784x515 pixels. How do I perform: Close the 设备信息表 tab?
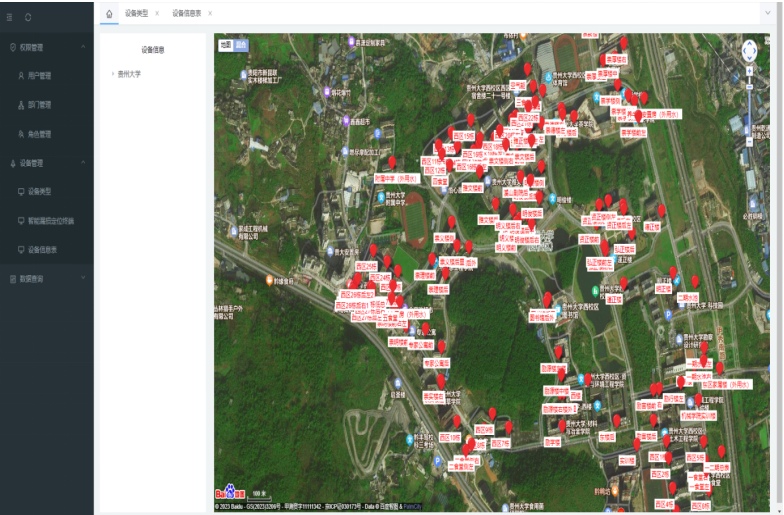(210, 14)
